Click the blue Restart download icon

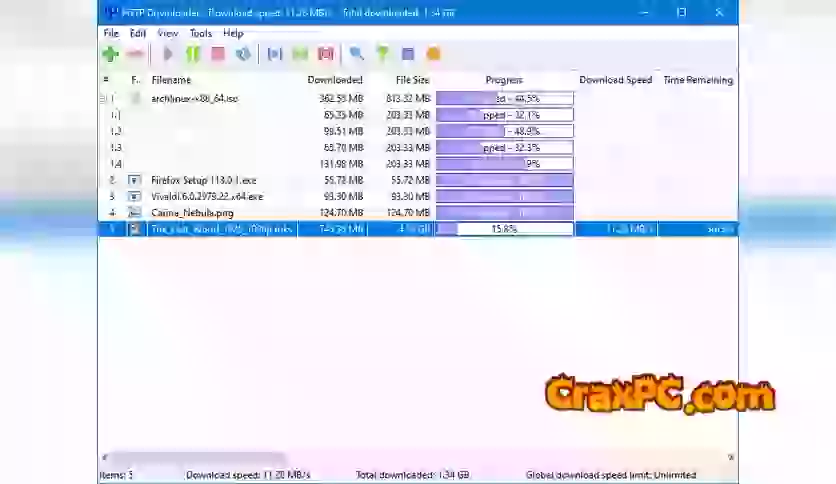pos(243,54)
